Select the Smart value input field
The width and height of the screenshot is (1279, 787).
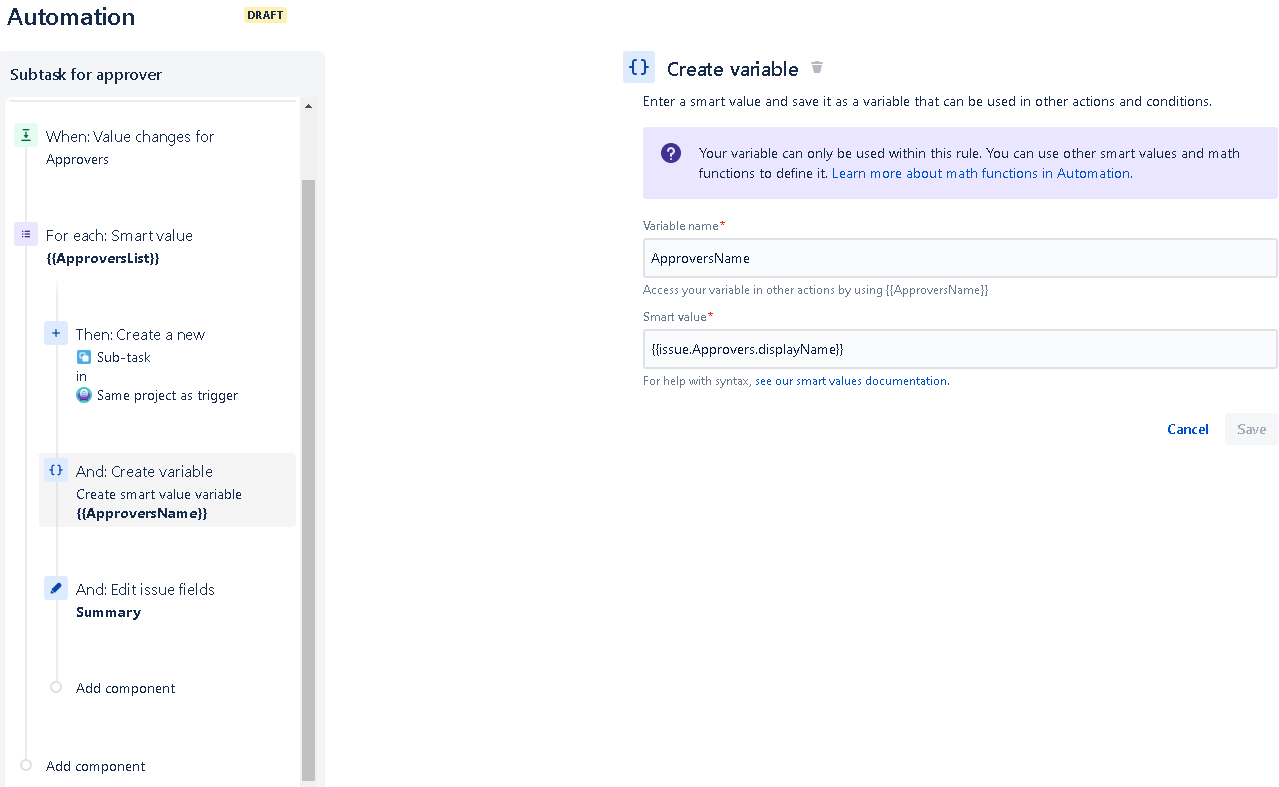pos(960,348)
